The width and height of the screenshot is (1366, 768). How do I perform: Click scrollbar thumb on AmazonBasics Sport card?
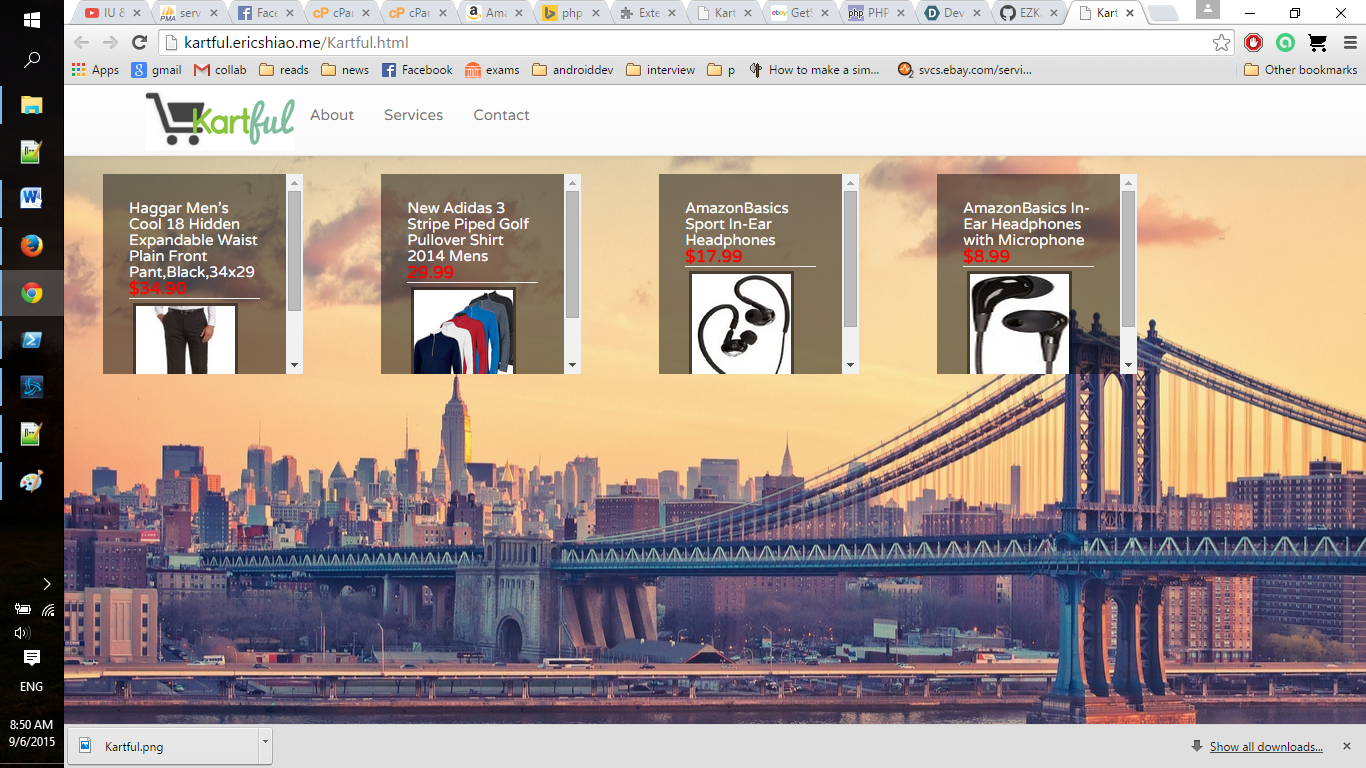point(850,258)
